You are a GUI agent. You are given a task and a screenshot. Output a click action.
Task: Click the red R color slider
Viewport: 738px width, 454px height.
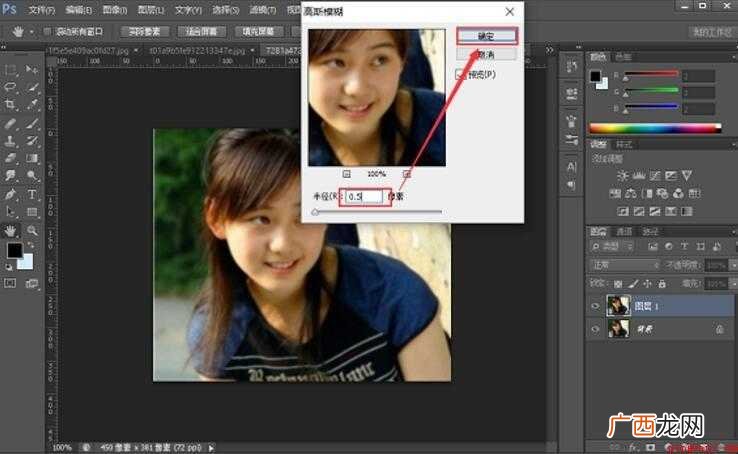(651, 74)
